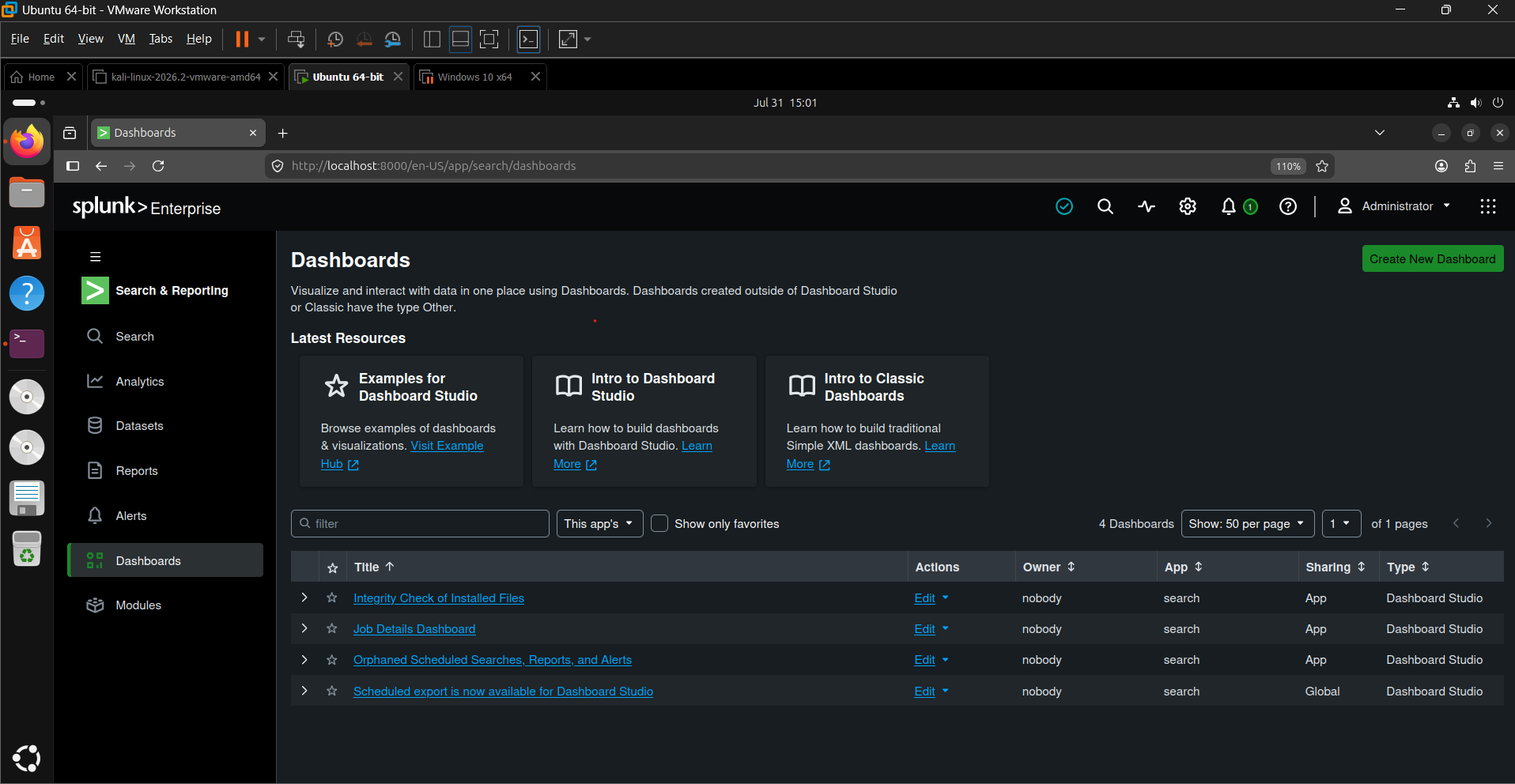1515x784 pixels.
Task: Open VMware console view icon
Action: pos(528,39)
